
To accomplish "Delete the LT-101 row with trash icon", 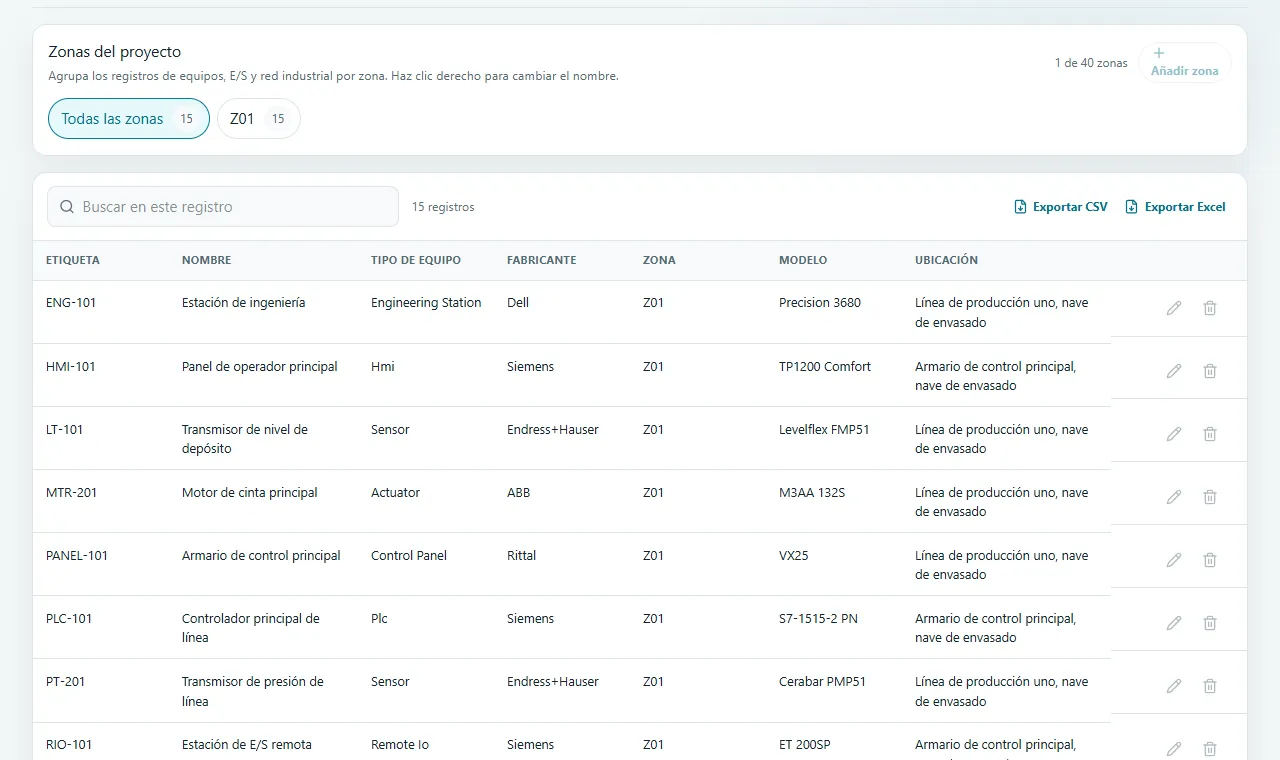I will point(1210,434).
